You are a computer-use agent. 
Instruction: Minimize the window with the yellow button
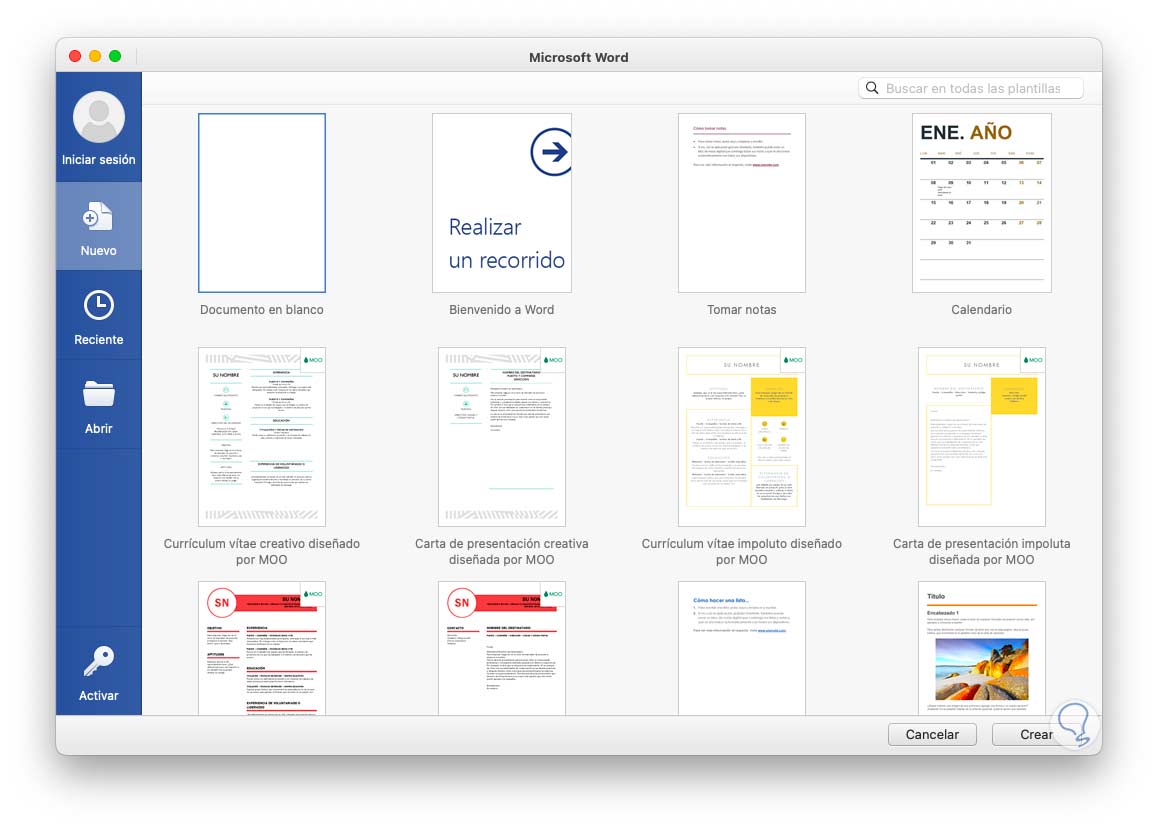[95, 56]
